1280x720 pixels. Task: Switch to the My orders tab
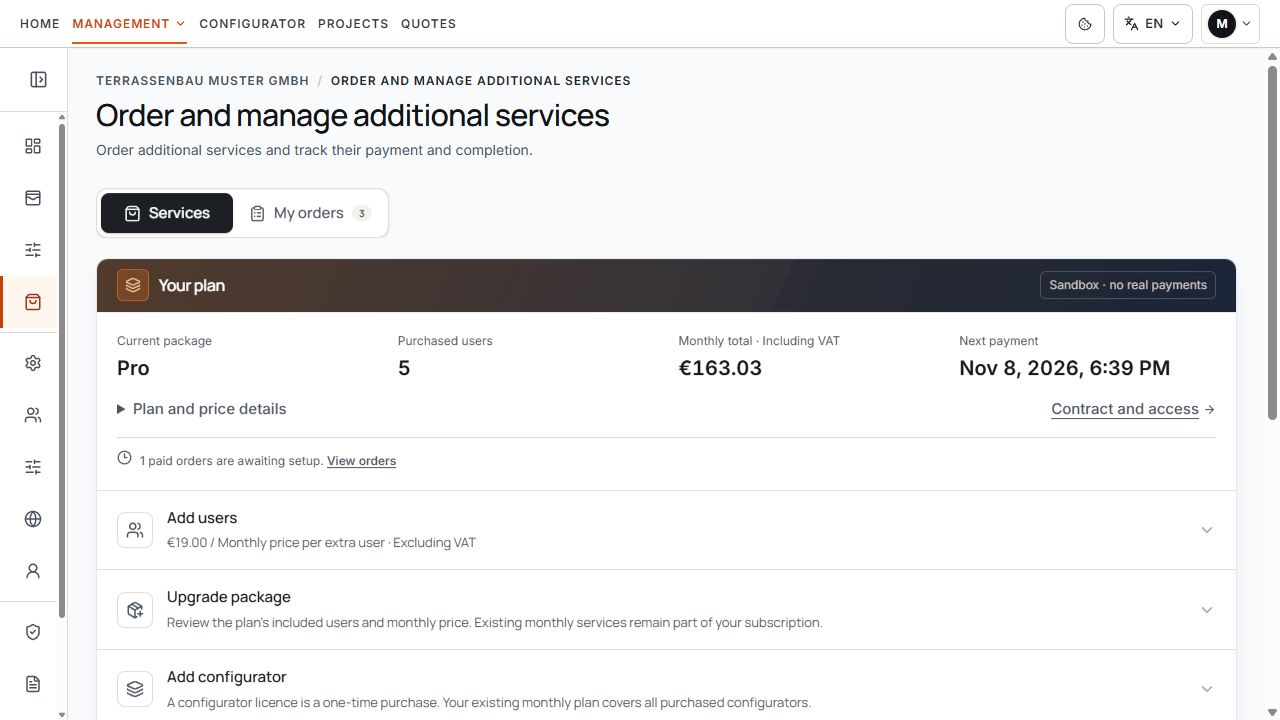click(x=310, y=213)
